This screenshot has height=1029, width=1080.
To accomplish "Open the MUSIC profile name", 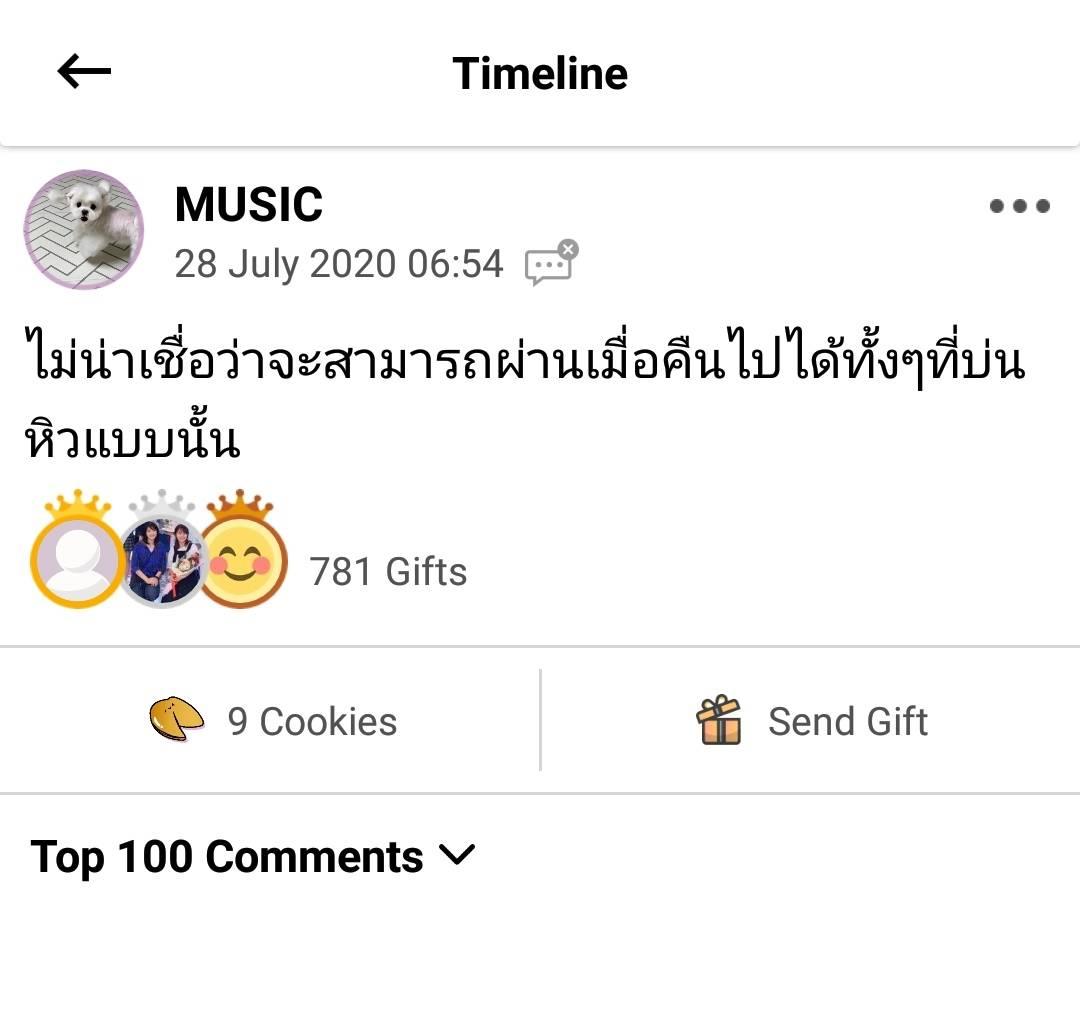I will (249, 205).
